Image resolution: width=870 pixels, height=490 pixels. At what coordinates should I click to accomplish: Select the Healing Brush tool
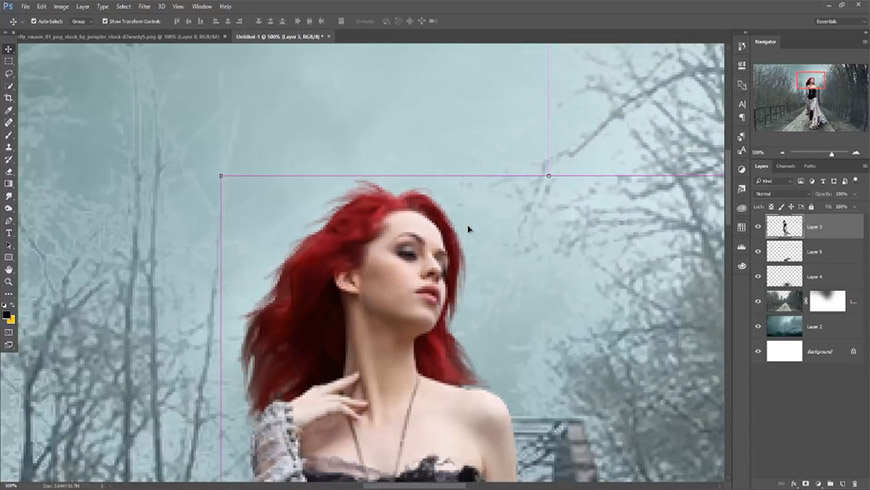coord(8,122)
